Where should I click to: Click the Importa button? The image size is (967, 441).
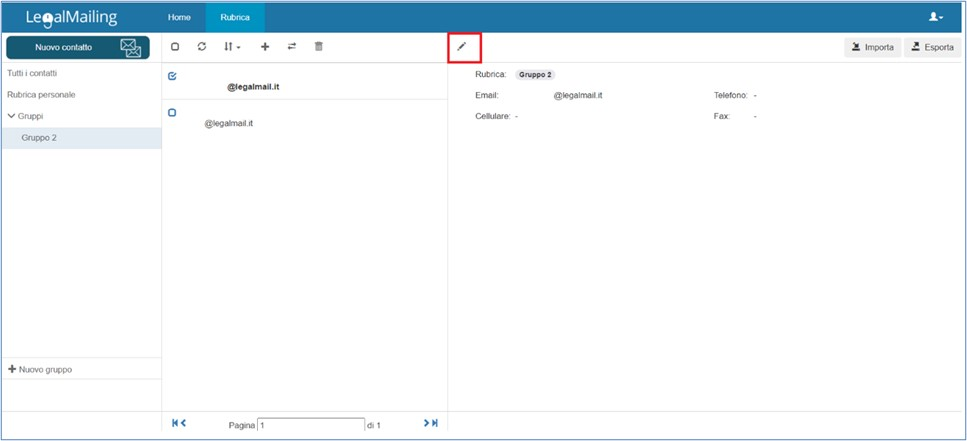coord(872,47)
